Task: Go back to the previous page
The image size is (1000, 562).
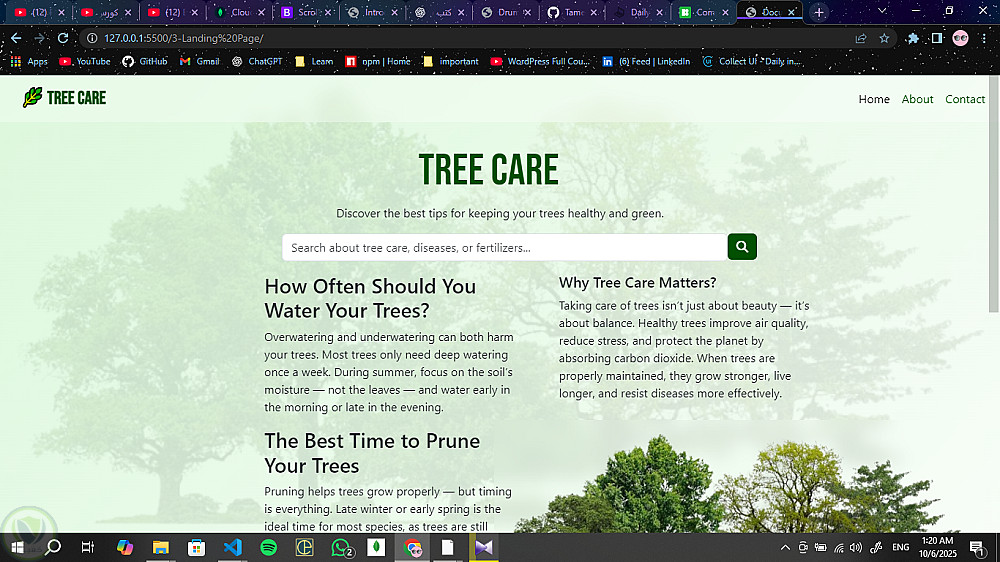Action: [x=16, y=38]
